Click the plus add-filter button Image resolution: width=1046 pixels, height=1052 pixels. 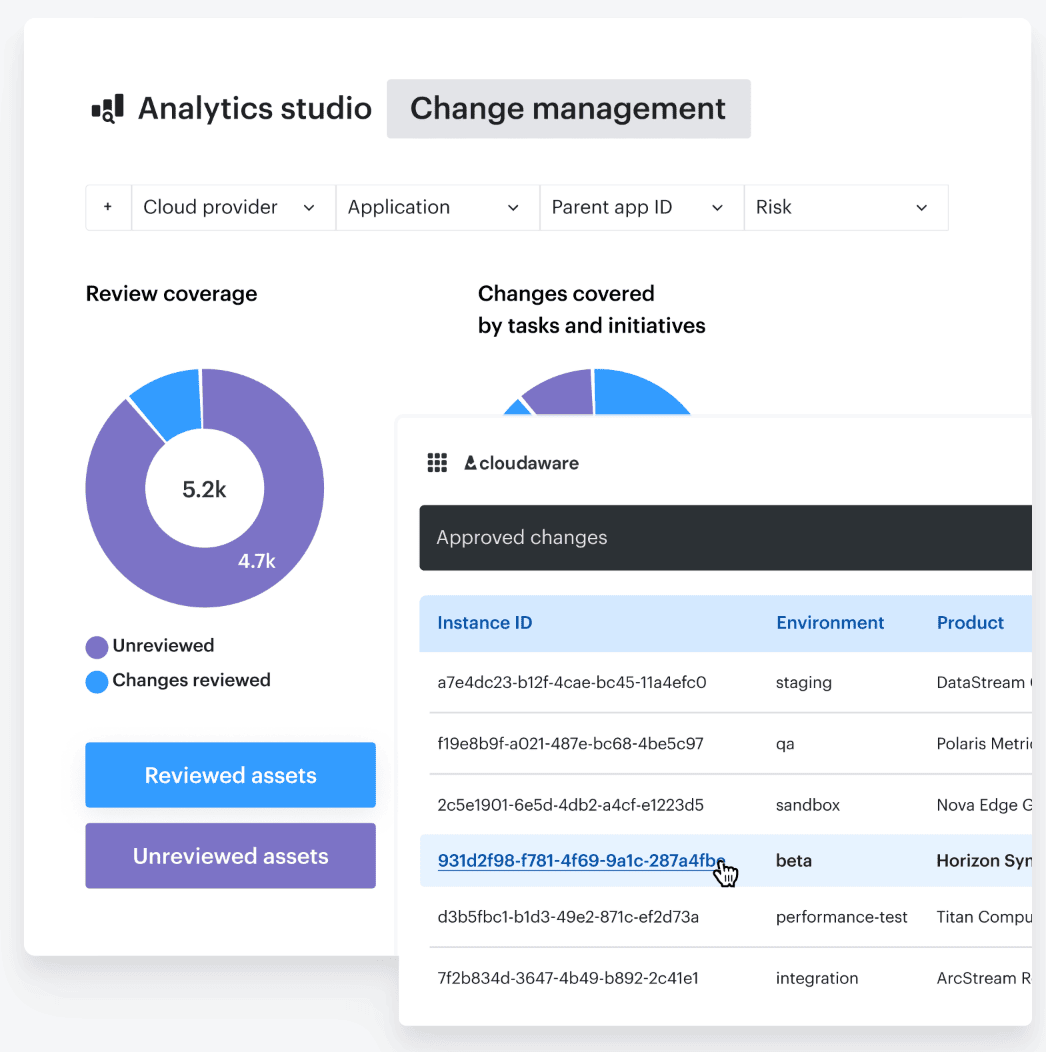[108, 207]
